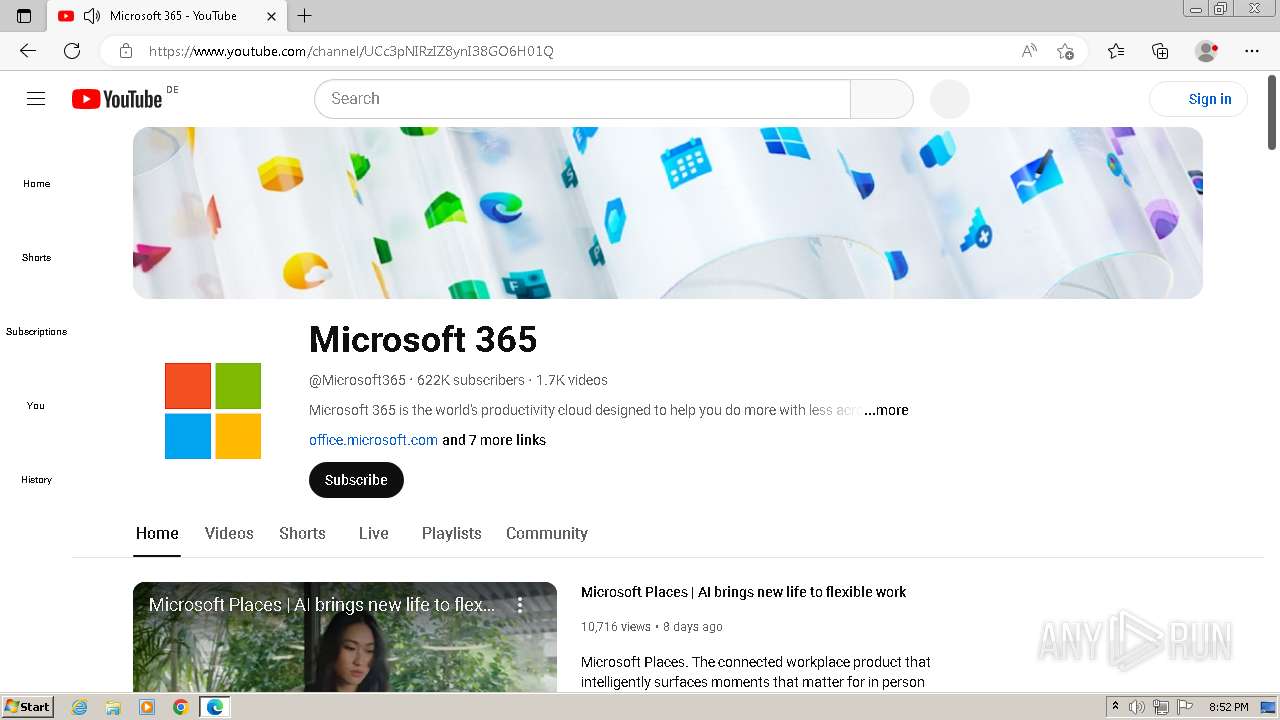The image size is (1280, 720).
Task: Click the 1.7K videos text
Action: [x=572, y=380]
